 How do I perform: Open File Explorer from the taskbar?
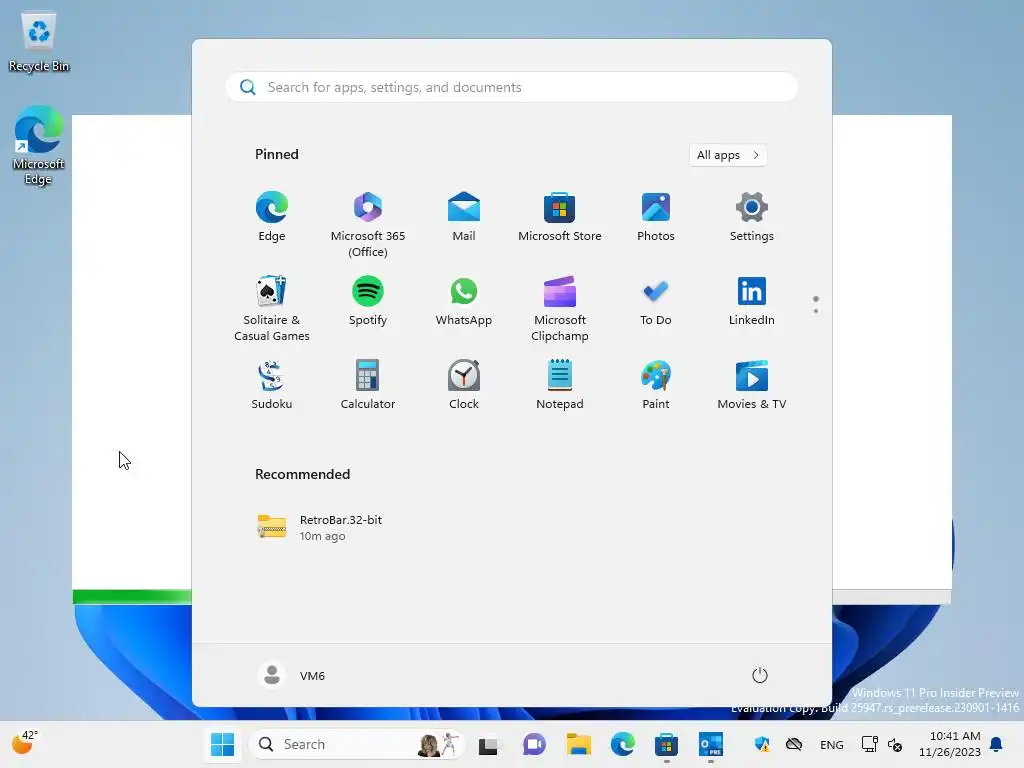pos(579,744)
